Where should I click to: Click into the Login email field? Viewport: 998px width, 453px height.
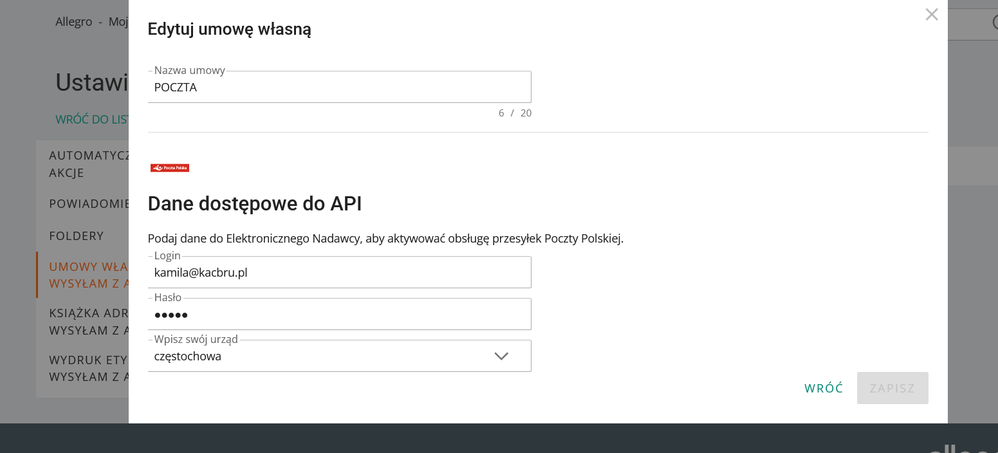coord(339,272)
